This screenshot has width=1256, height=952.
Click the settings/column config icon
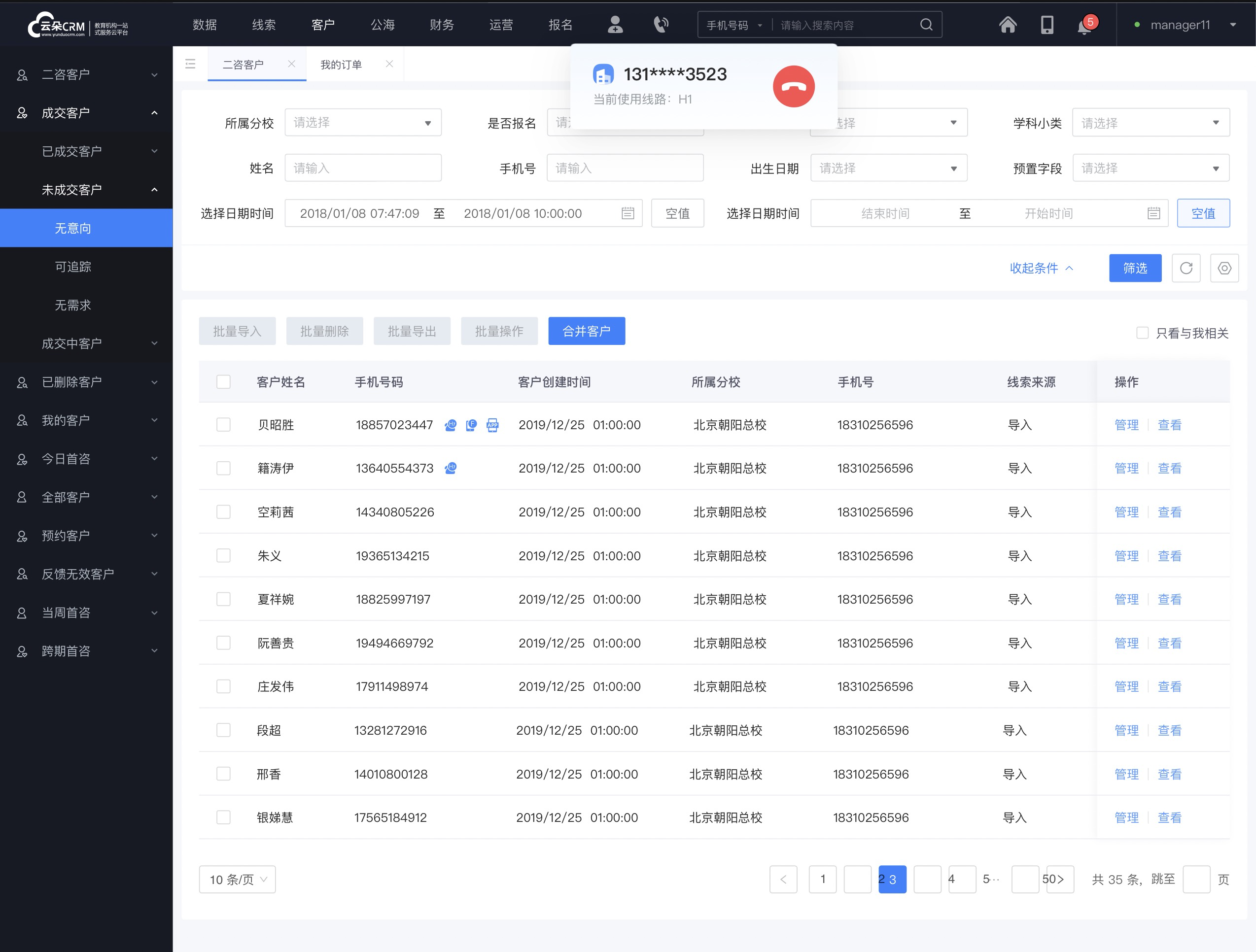1224,268
